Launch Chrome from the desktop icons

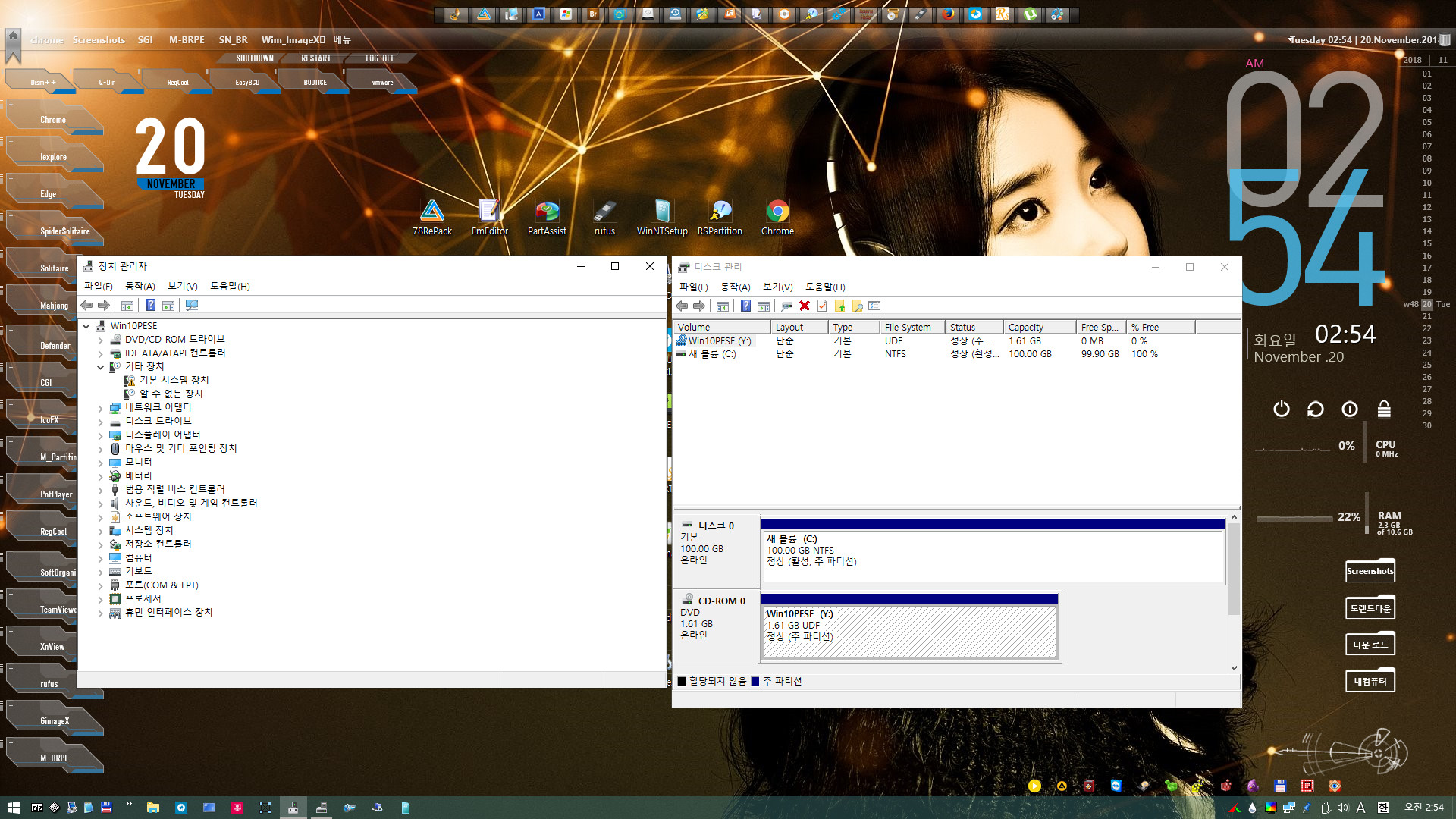[x=777, y=217]
